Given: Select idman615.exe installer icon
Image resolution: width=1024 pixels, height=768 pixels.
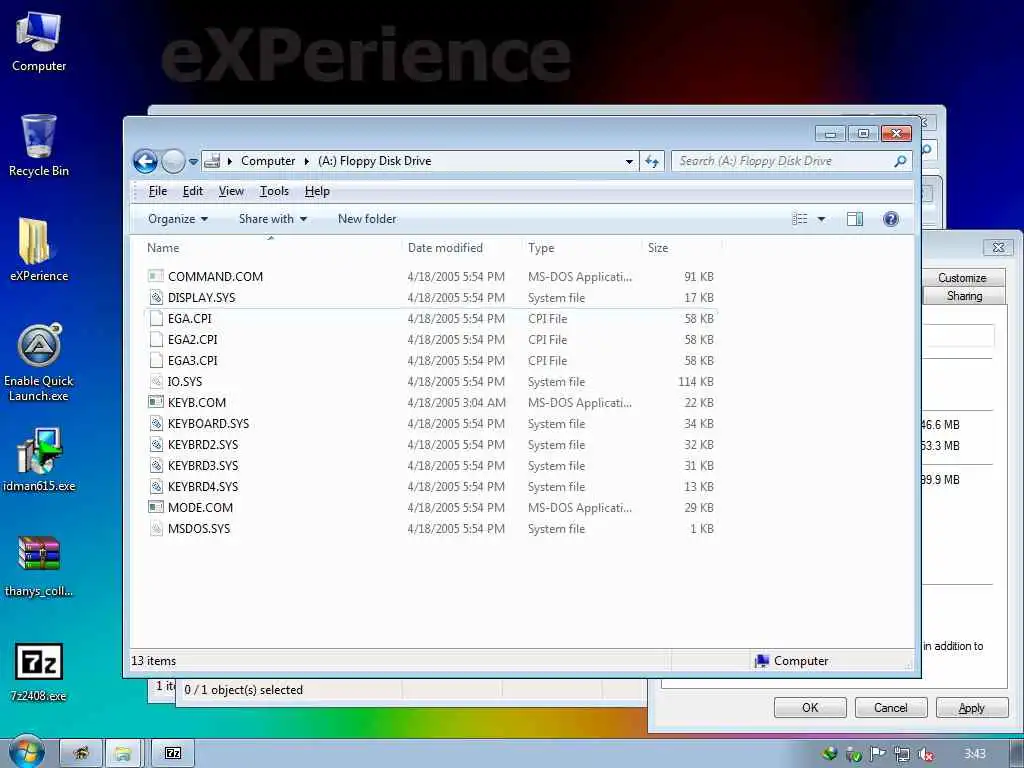Looking at the screenshot, I should click(39, 460).
